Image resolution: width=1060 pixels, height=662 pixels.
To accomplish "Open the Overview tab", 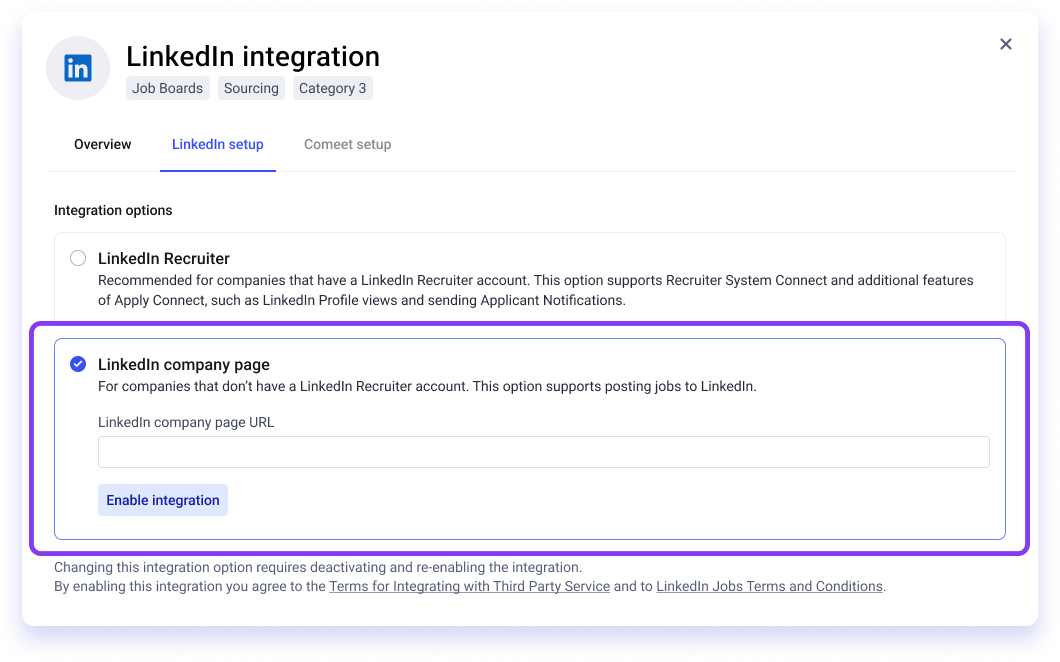I will click(x=103, y=144).
